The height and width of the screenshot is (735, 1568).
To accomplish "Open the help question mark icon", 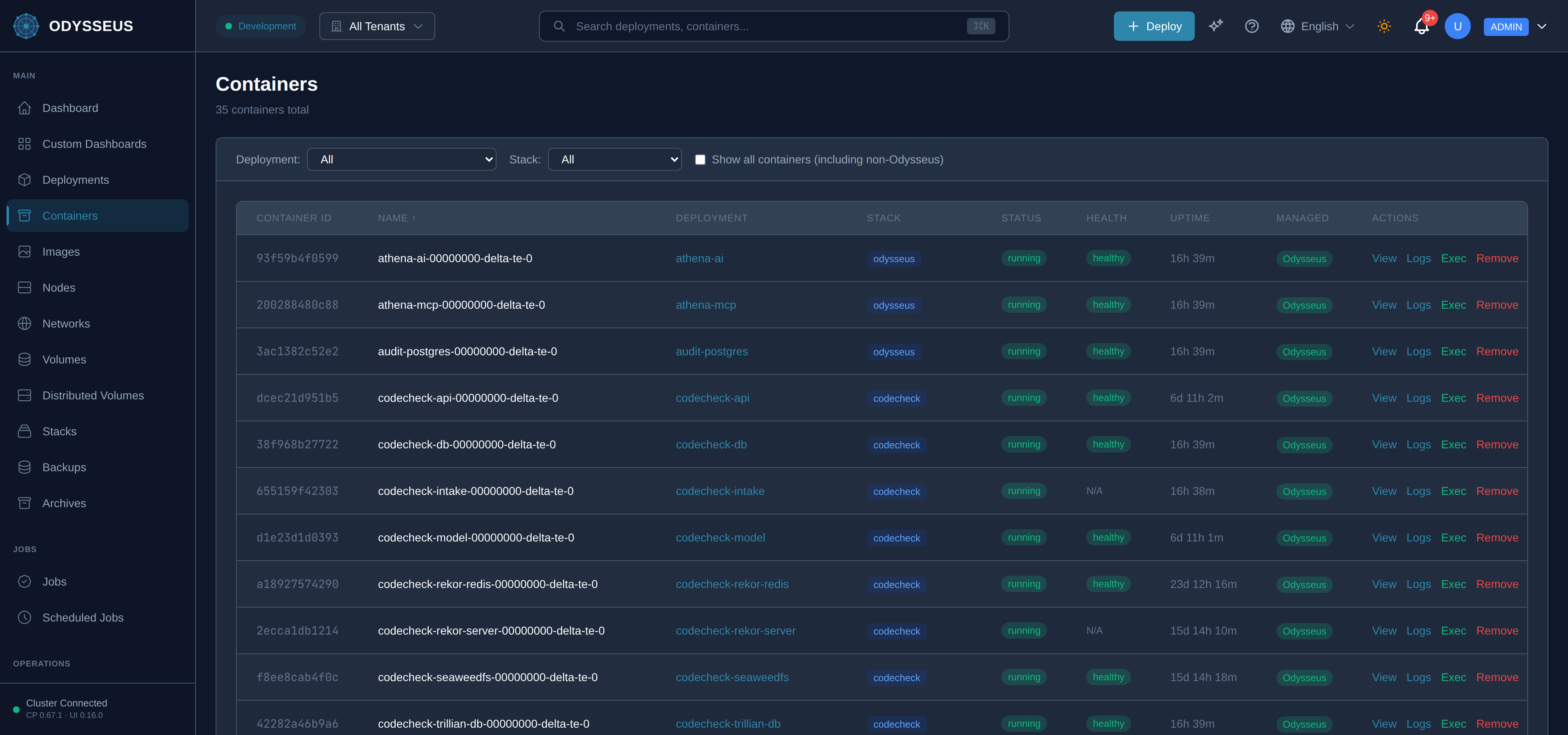I will [x=1252, y=26].
